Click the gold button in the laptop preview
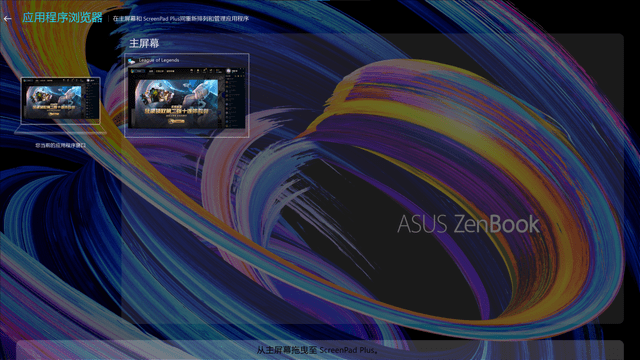Image resolution: width=640 pixels, height=360 pixels. coord(53,114)
